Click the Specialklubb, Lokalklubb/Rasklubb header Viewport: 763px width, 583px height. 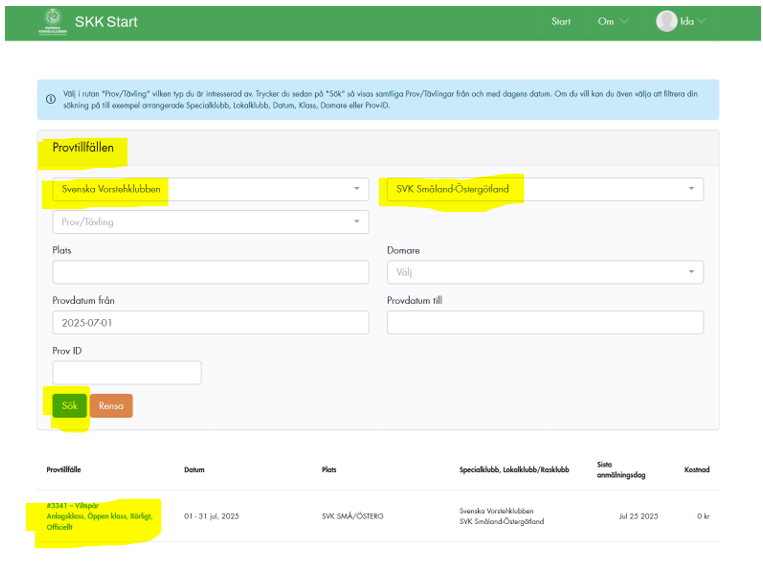[x=514, y=470]
